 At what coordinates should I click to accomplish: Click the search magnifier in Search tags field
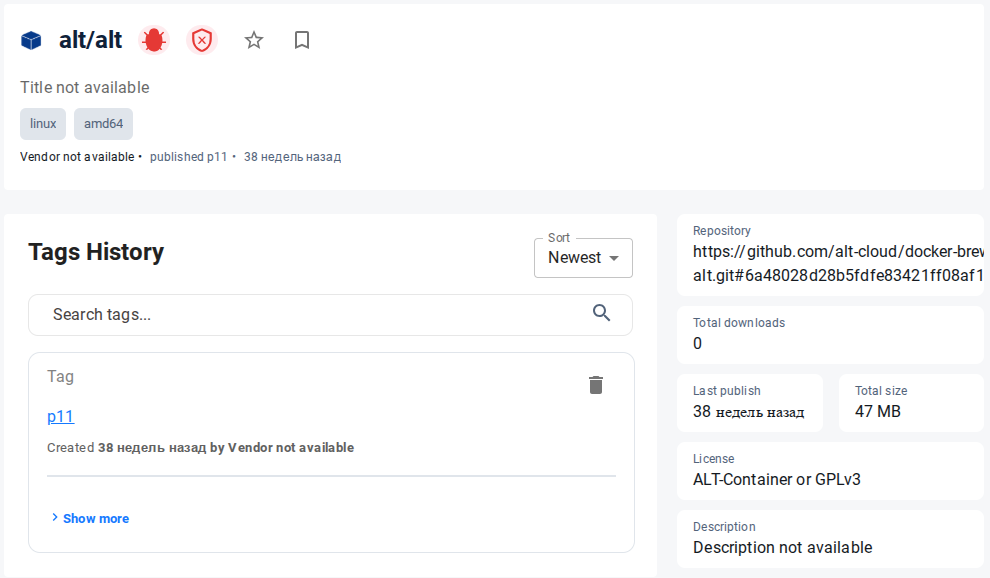[602, 313]
